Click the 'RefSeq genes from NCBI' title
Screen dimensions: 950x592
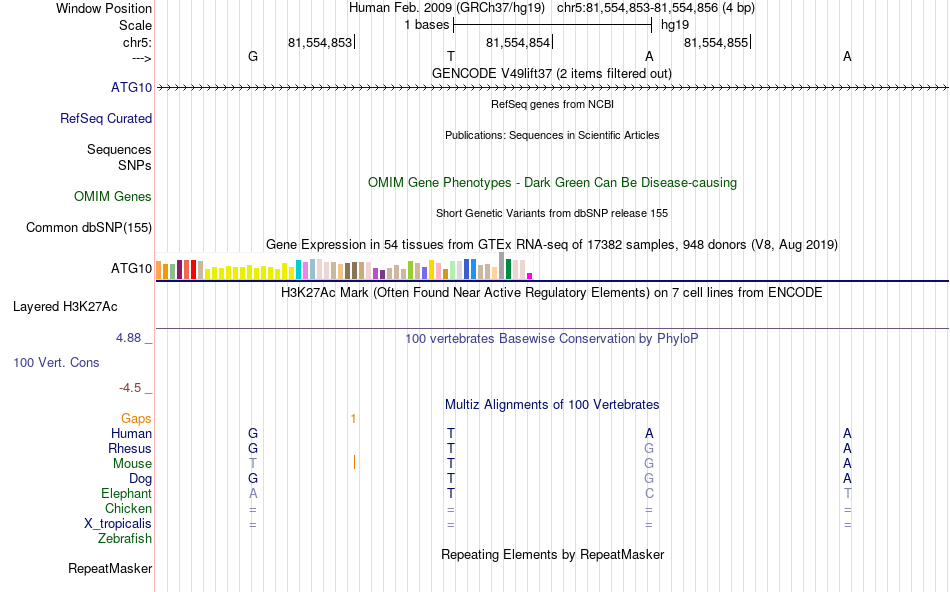pos(552,104)
